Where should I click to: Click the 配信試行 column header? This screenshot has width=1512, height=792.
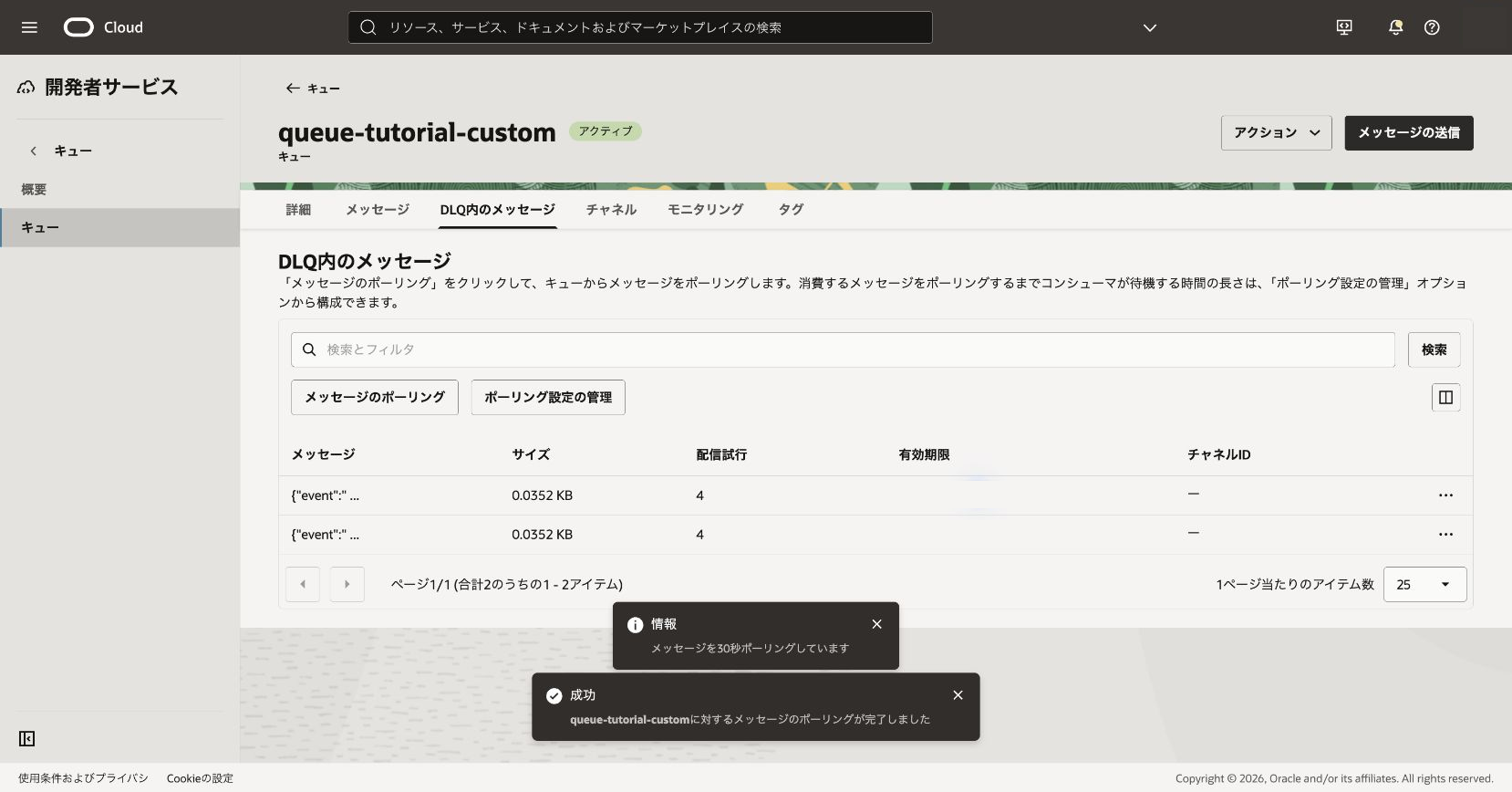(721, 454)
